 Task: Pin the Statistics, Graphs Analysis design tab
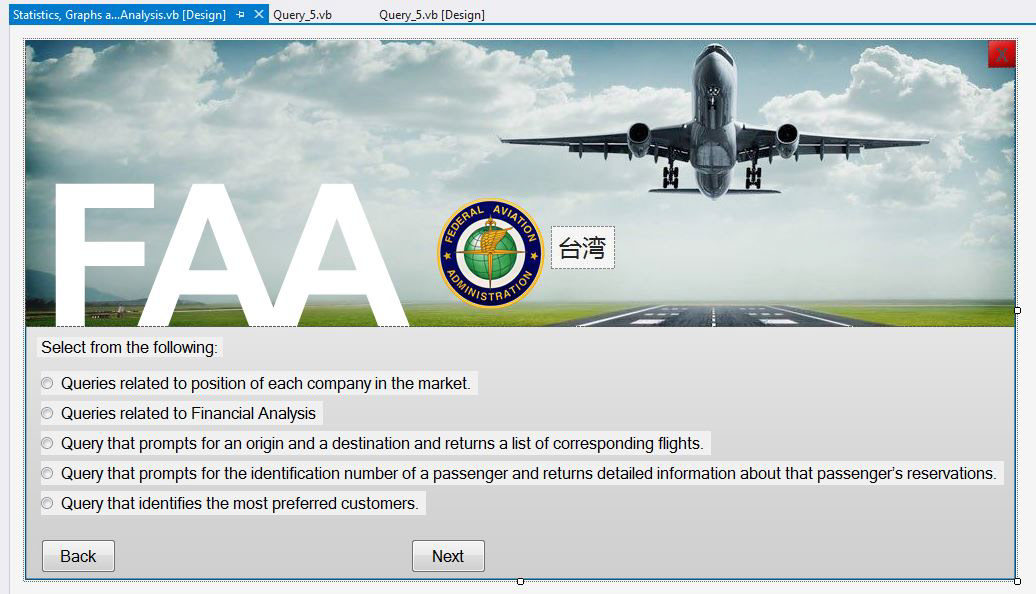(241, 15)
